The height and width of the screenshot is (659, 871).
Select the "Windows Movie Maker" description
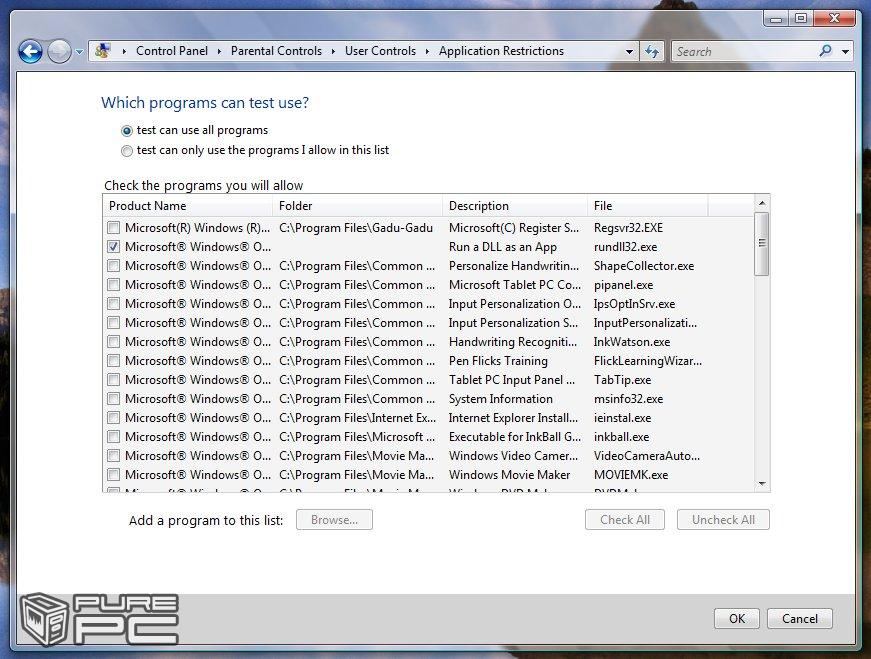(x=509, y=475)
